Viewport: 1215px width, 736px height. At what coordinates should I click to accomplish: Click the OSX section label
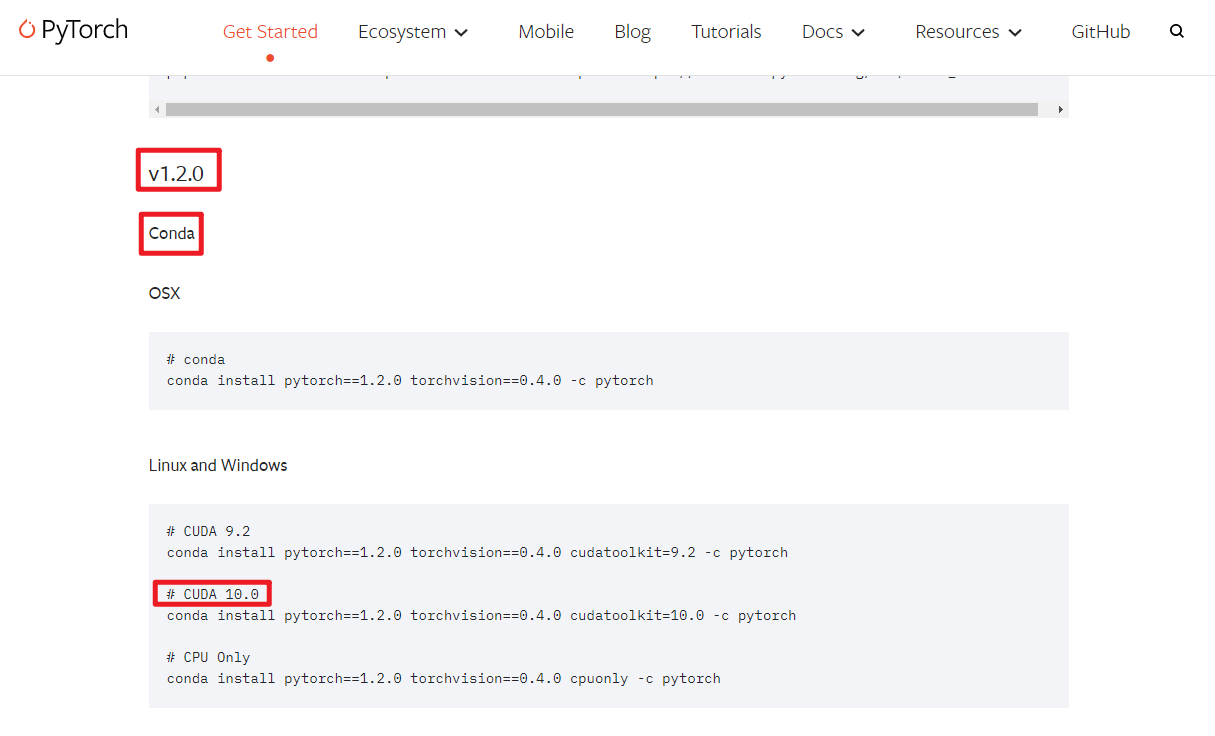164,294
